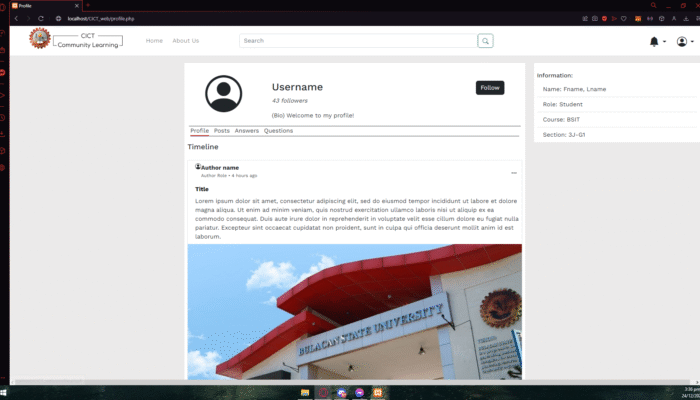The height and width of the screenshot is (400, 700).
Task: Click the small author avatar icon
Action: coord(198,167)
